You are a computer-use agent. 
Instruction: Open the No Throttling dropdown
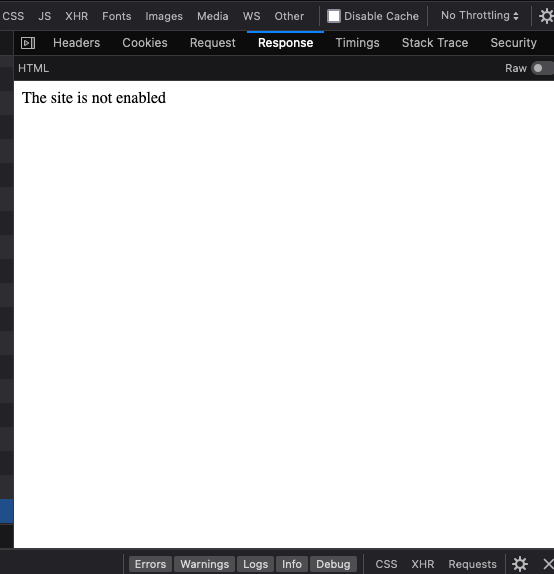pyautogui.click(x=479, y=16)
